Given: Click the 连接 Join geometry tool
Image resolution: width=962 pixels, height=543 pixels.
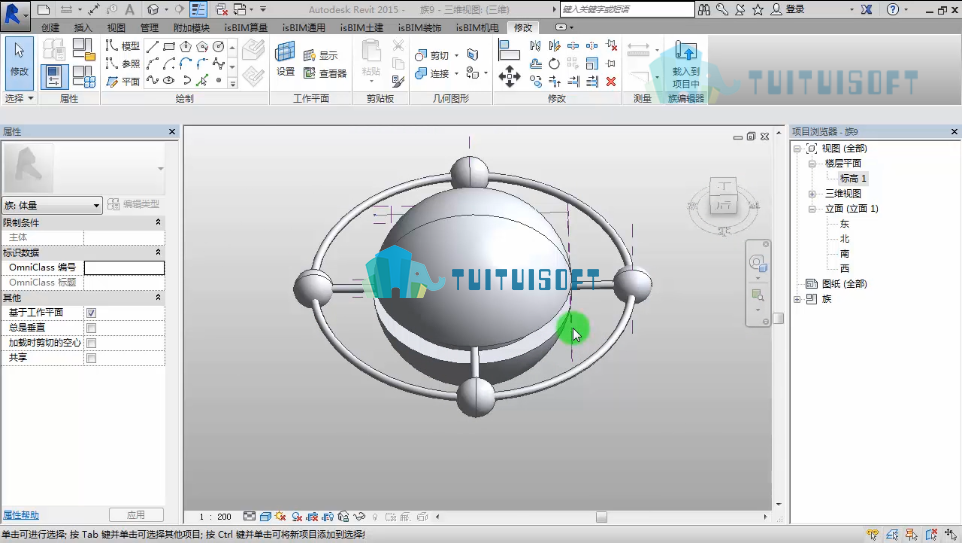Looking at the screenshot, I should point(432,73).
